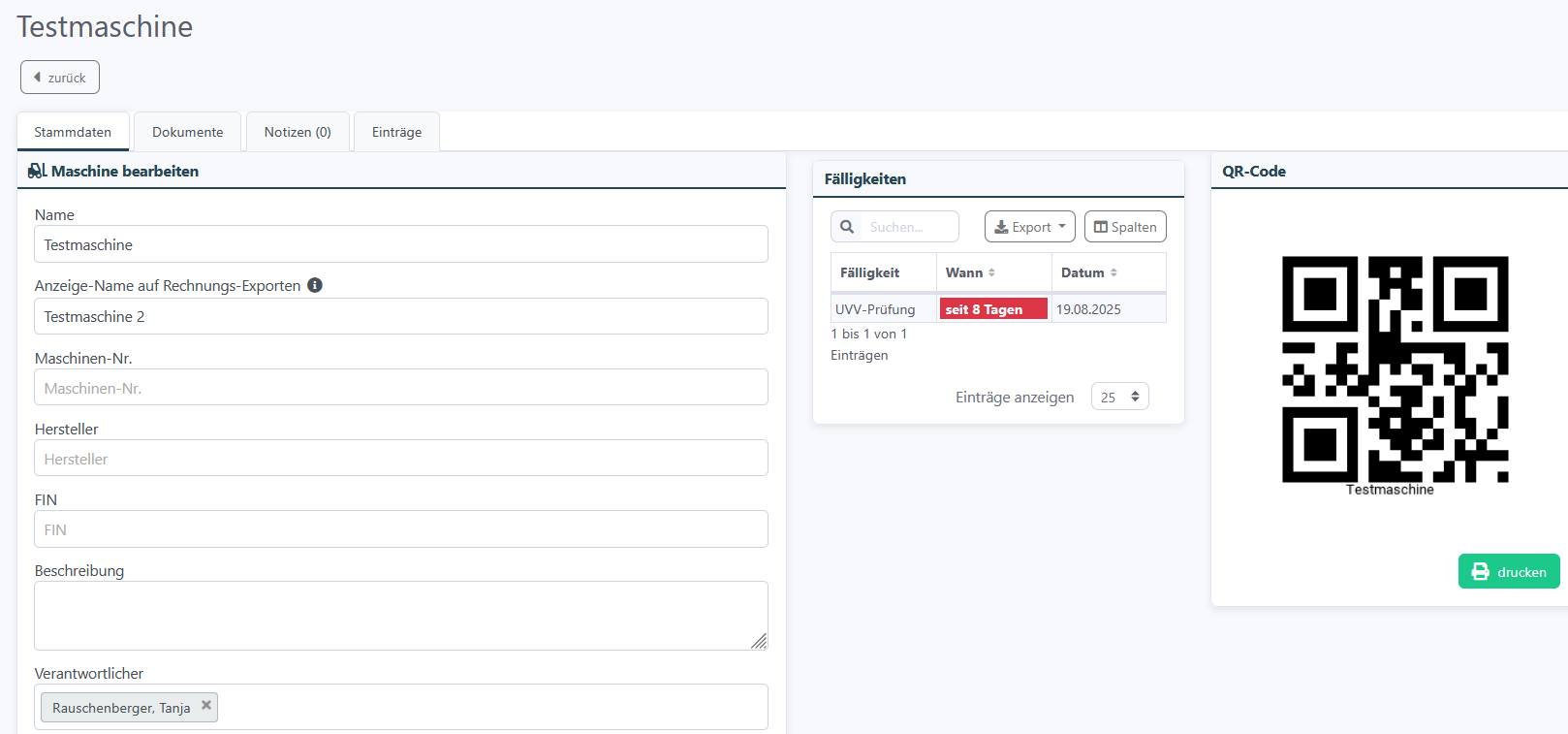Viewport: 1568px width, 734px height.
Task: Click the '1 bis 1 von 1 Einträgen' text
Action: [x=869, y=344]
